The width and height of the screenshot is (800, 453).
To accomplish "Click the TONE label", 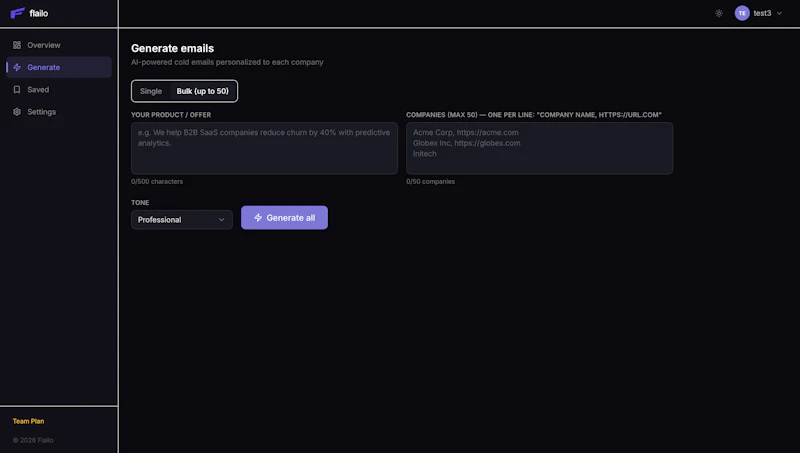I will 140,203.
